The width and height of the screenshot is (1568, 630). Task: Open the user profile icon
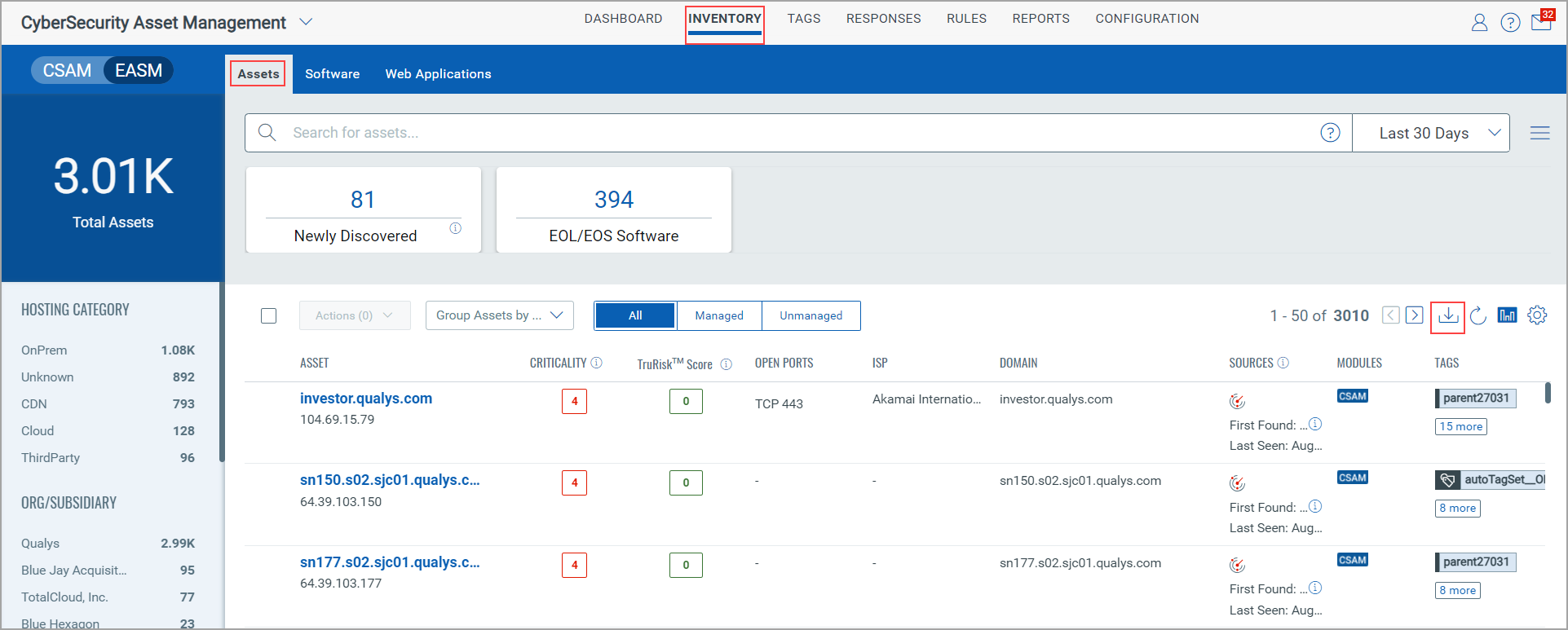coord(1479,22)
